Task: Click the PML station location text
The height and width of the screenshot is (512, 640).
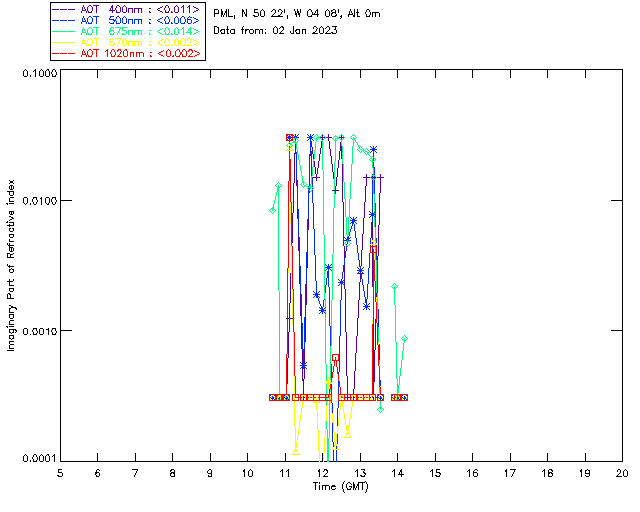Action: click(297, 13)
